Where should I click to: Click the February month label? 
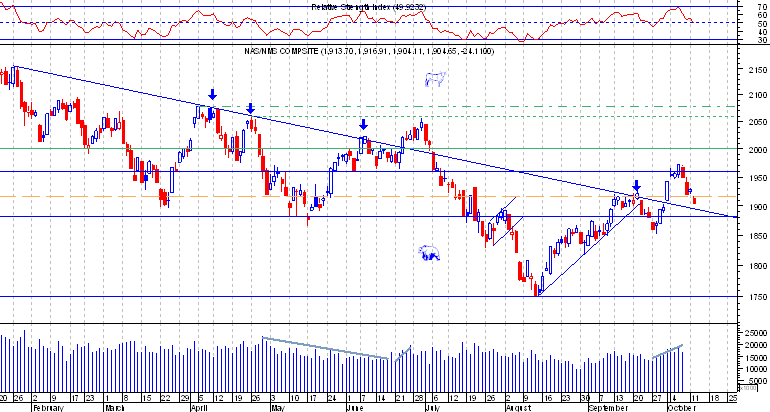pos(48,408)
